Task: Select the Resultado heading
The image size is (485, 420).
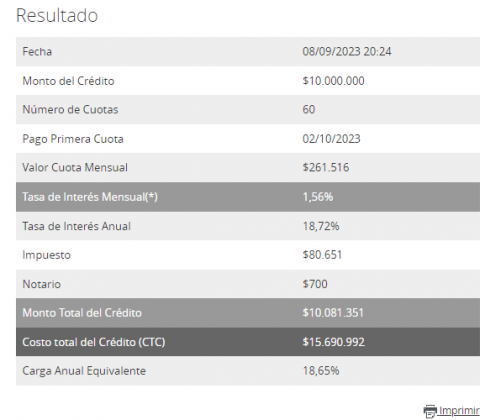Action: (x=57, y=15)
